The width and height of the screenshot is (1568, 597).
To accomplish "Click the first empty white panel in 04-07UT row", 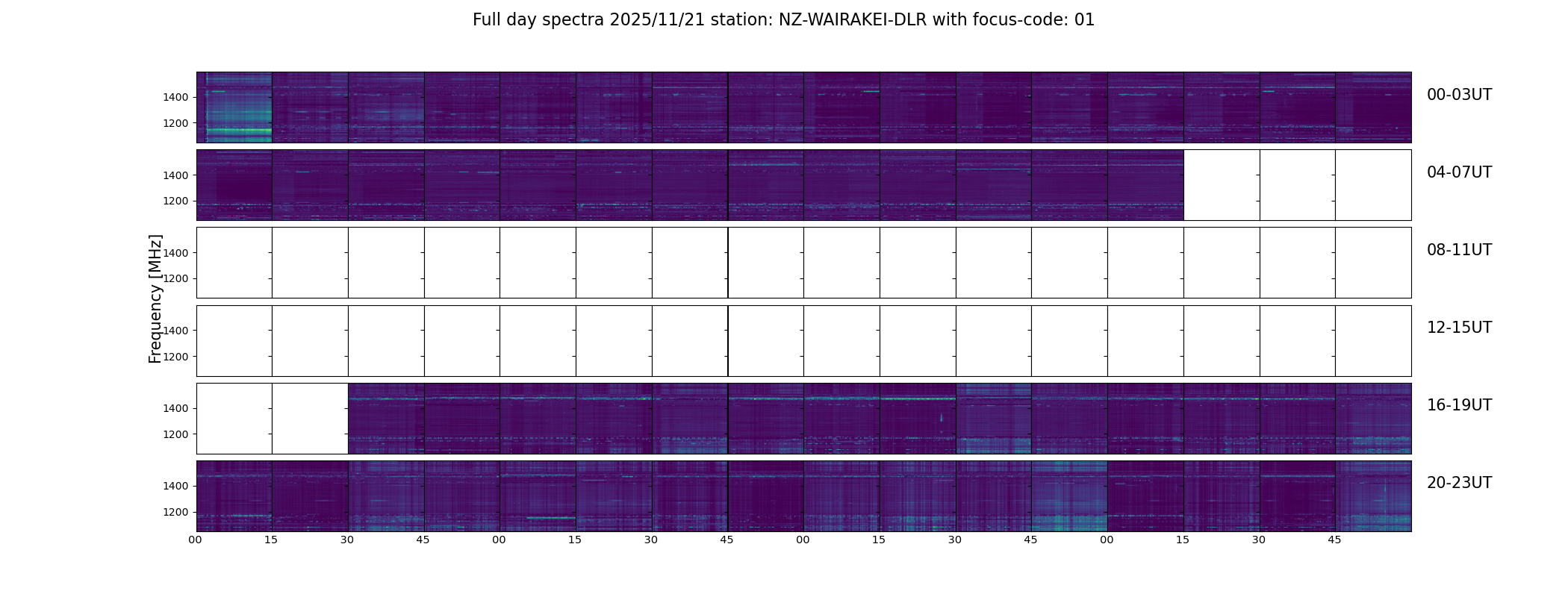I will click(1222, 185).
